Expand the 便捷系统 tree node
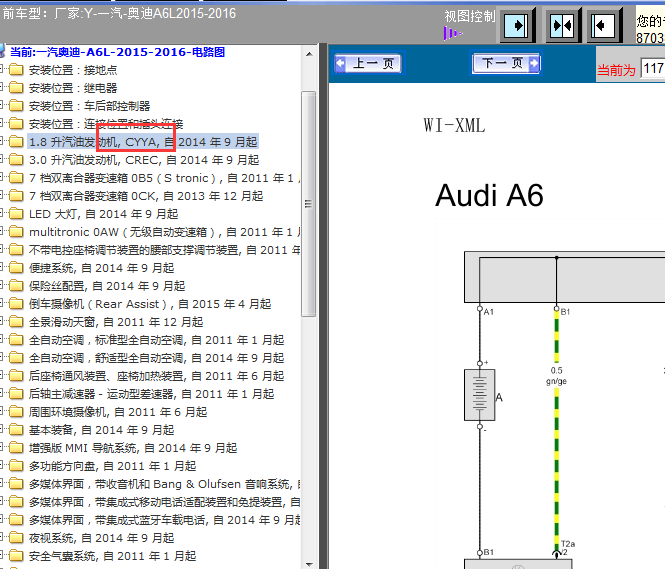Screen dimensions: 665x569 tap(2, 268)
